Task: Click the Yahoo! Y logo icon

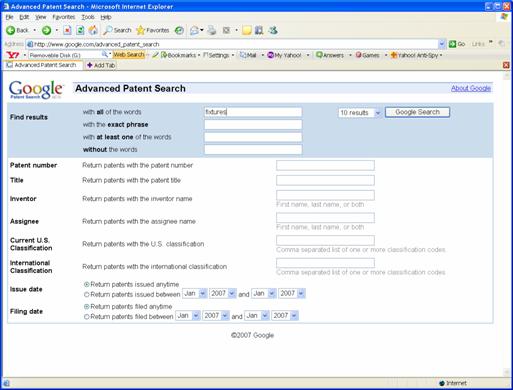Action: coord(12,55)
